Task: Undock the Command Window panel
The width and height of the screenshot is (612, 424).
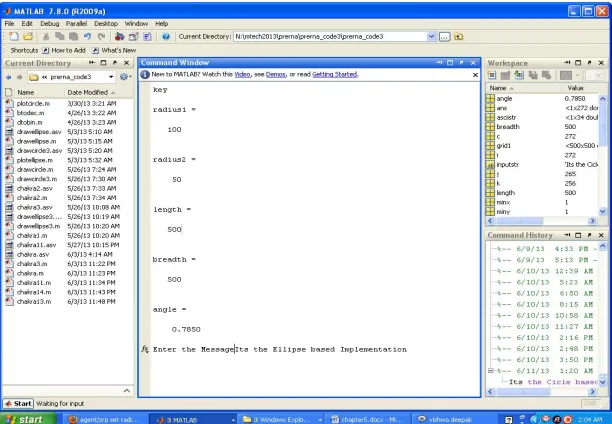Action: 461,62
